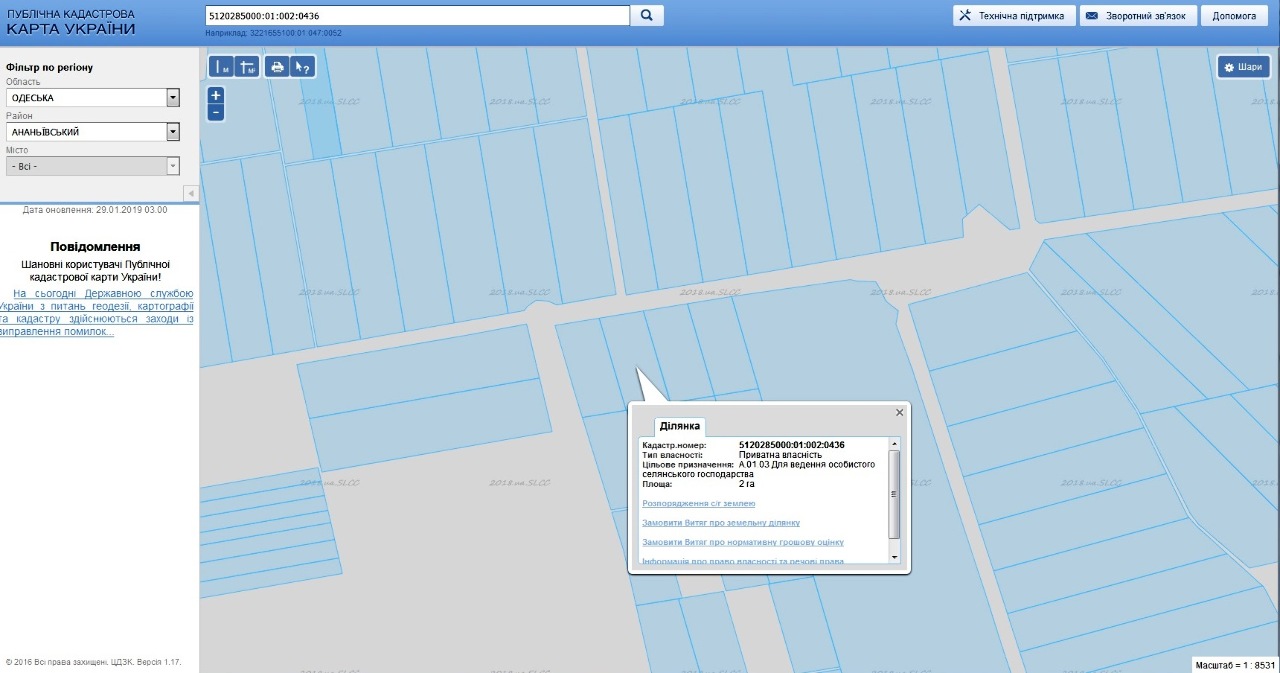
Task: Select the distance measurement tool
Action: click(221, 67)
